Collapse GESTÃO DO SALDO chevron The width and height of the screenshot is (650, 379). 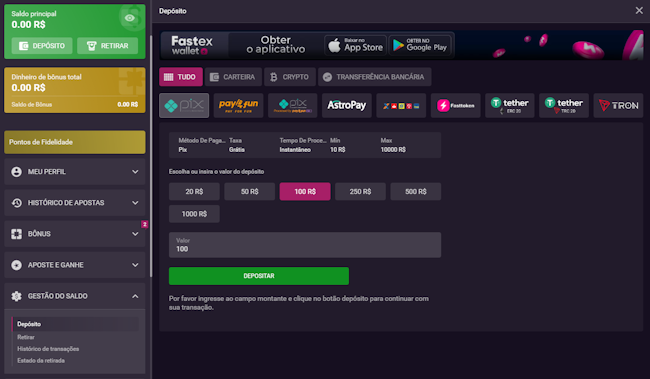pyautogui.click(x=135, y=296)
